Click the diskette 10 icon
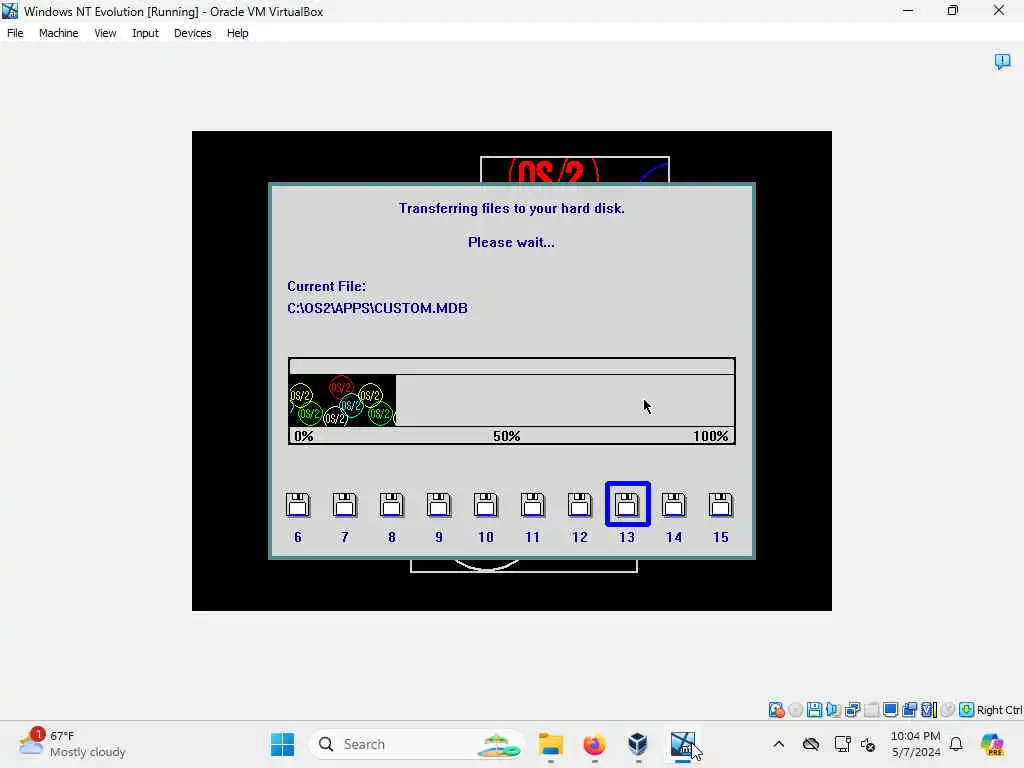This screenshot has width=1024, height=768. pos(486,505)
